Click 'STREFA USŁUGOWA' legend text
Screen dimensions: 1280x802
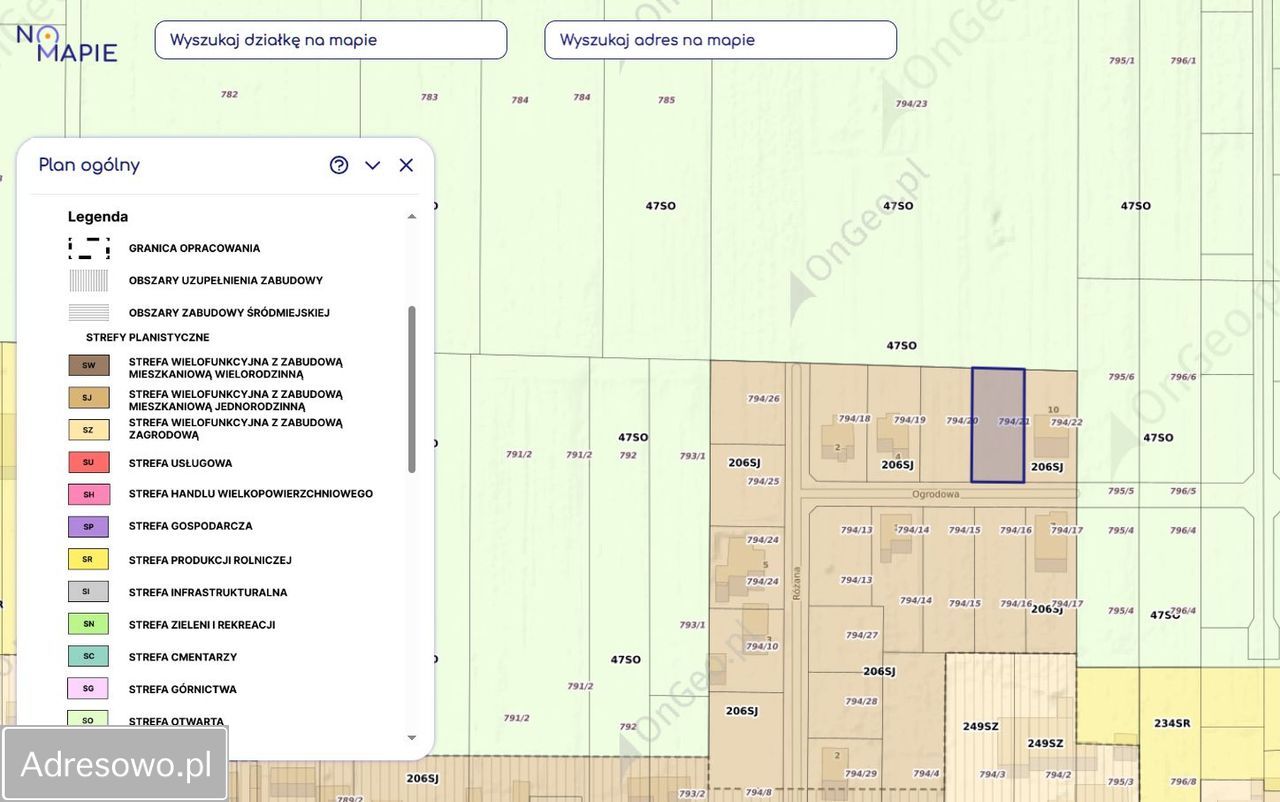[180, 463]
